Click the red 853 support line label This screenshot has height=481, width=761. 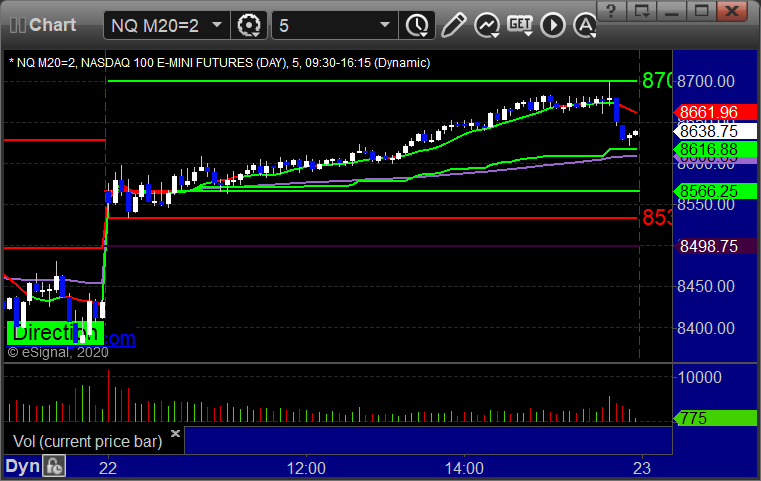tap(657, 218)
